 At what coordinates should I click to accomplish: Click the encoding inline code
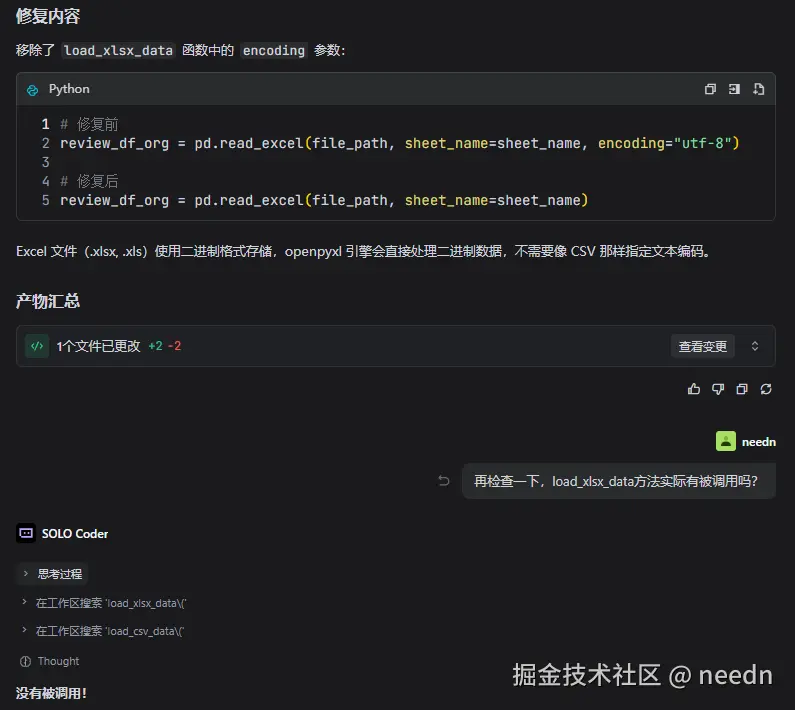click(274, 51)
